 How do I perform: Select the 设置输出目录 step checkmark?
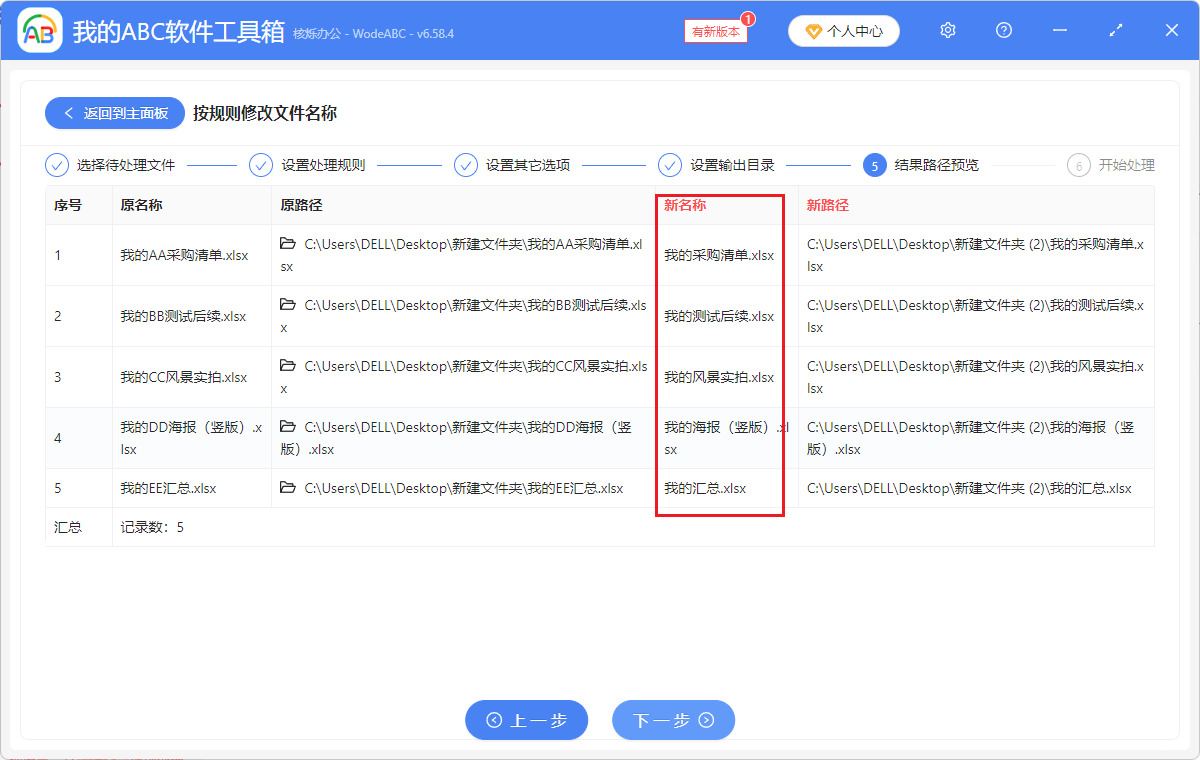669,164
